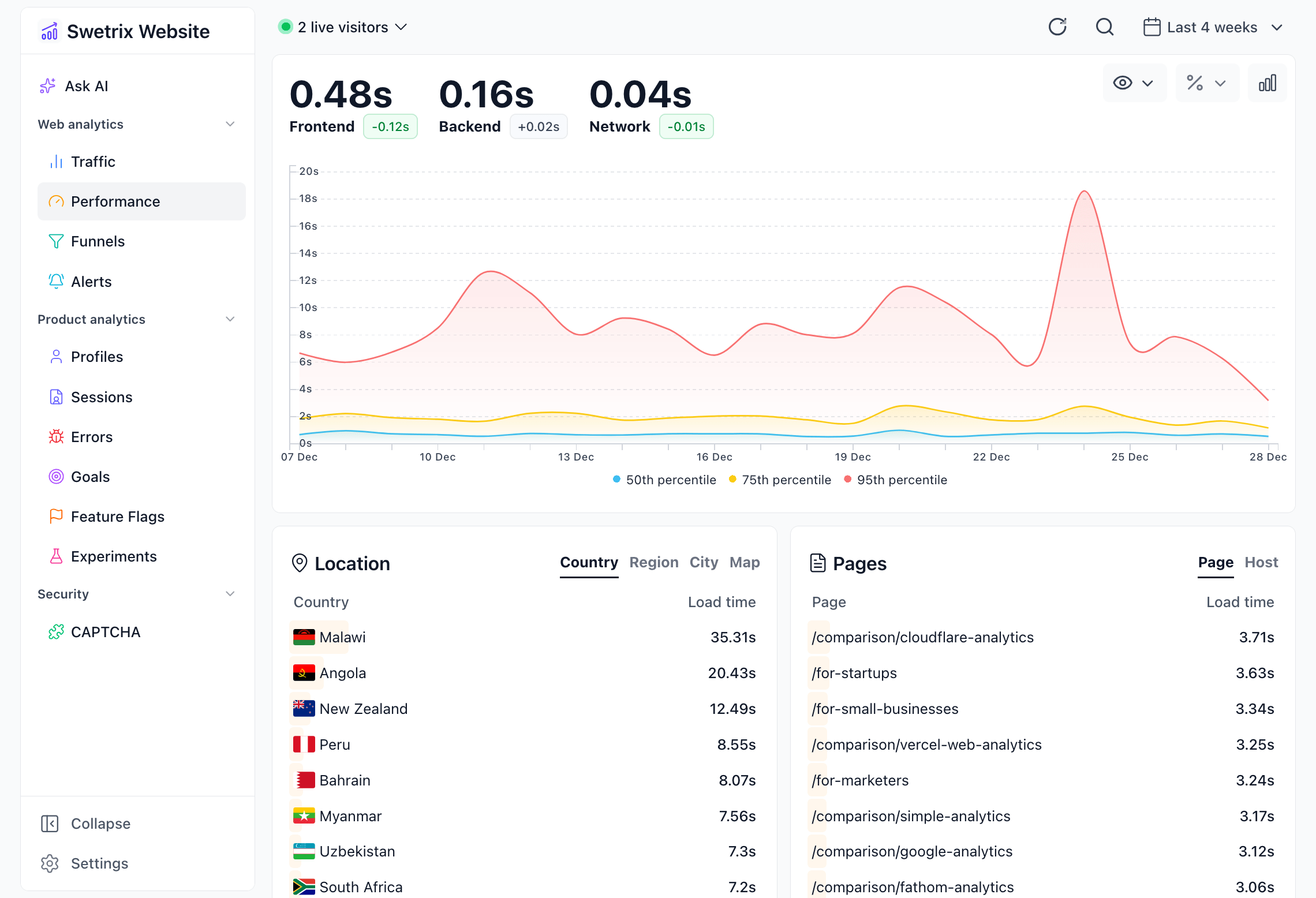Open the CAPTCHA security section

(106, 631)
